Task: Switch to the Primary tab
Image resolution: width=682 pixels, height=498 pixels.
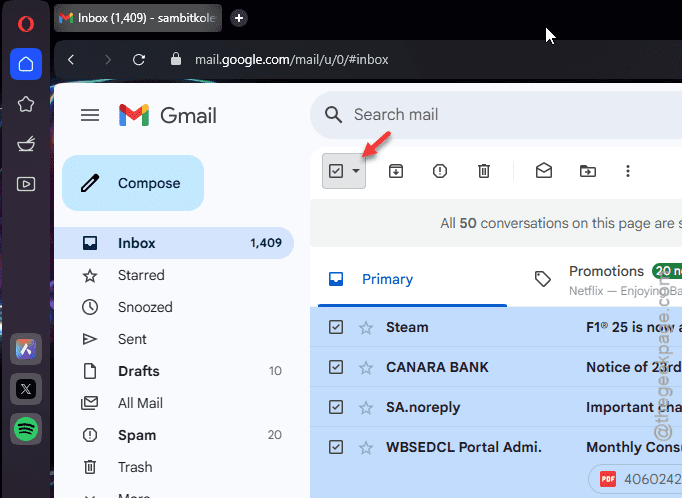Action: [x=412, y=279]
